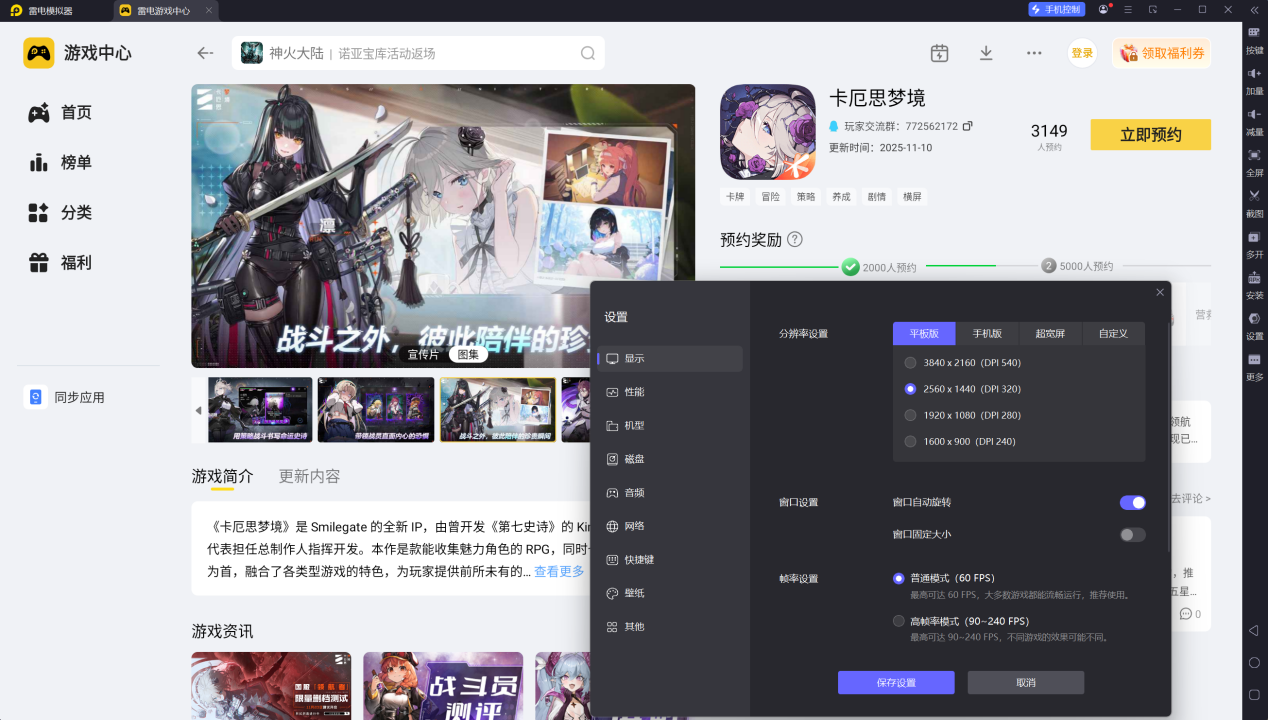Select the second gallery thumbnail
Image resolution: width=1268 pixels, height=720 pixels.
click(376, 410)
